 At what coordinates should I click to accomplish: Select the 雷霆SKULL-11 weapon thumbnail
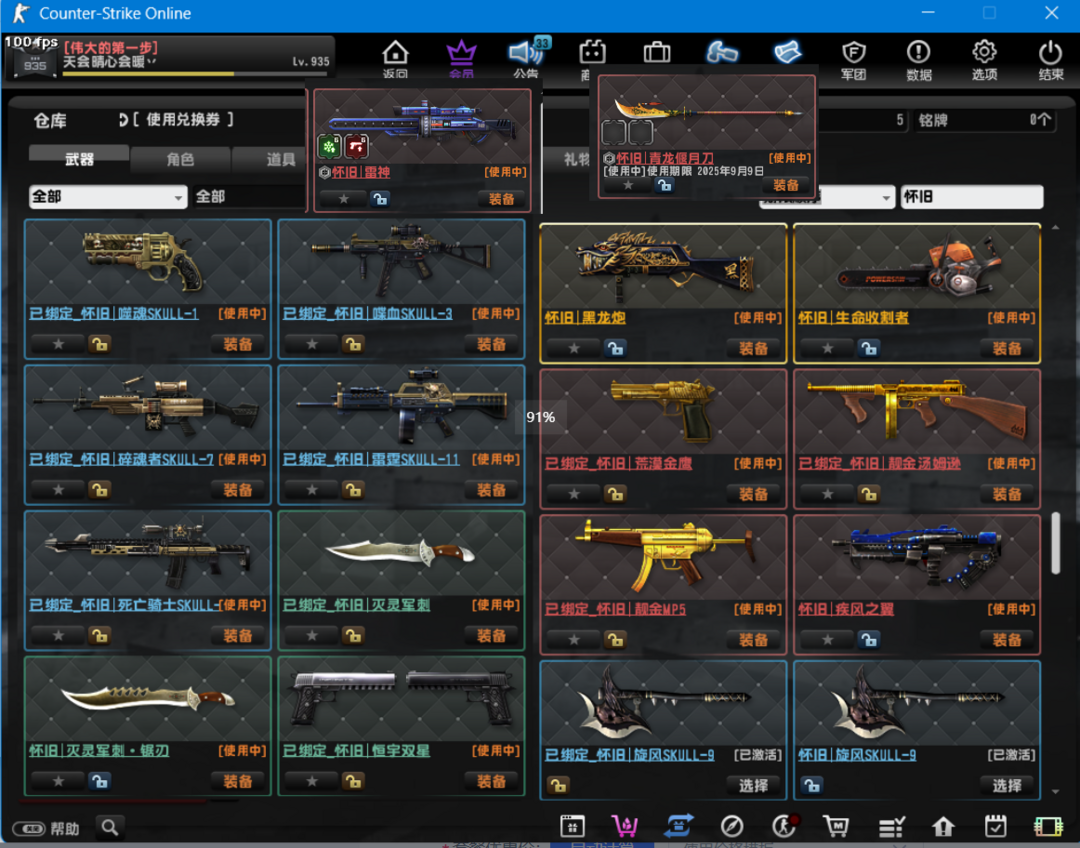coord(402,406)
